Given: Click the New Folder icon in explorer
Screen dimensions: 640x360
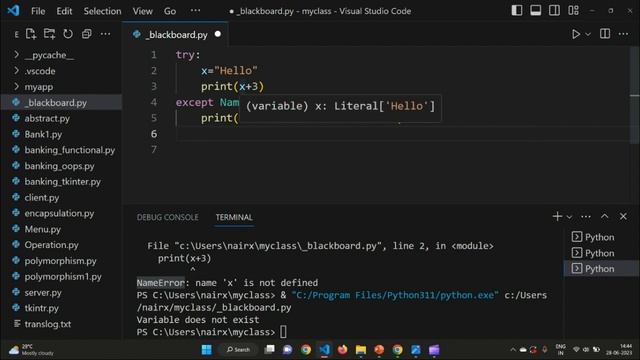Looking at the screenshot, I should pos(49,34).
